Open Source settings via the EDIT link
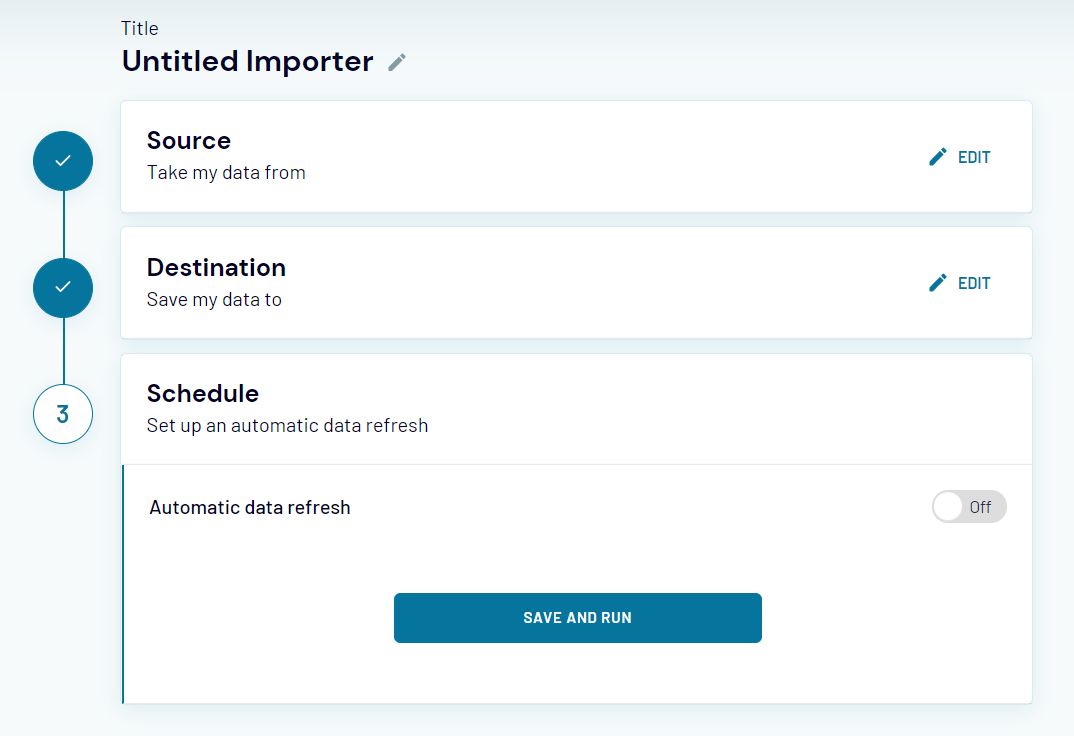 974,157
